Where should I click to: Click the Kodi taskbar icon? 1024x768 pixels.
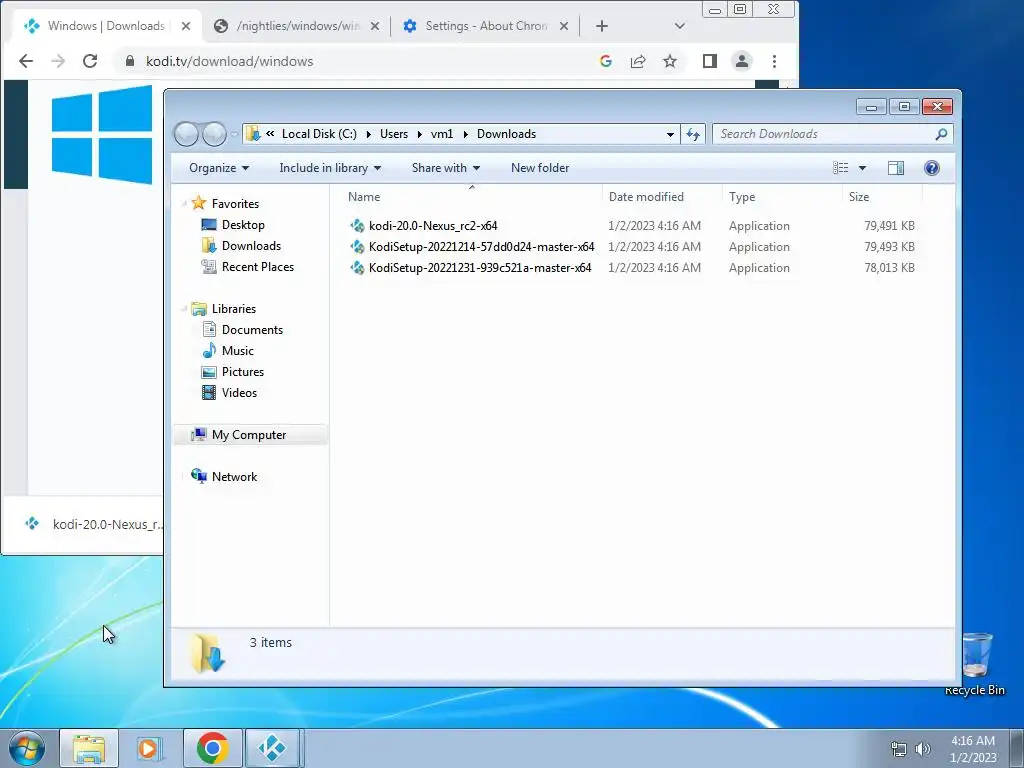(x=272, y=748)
